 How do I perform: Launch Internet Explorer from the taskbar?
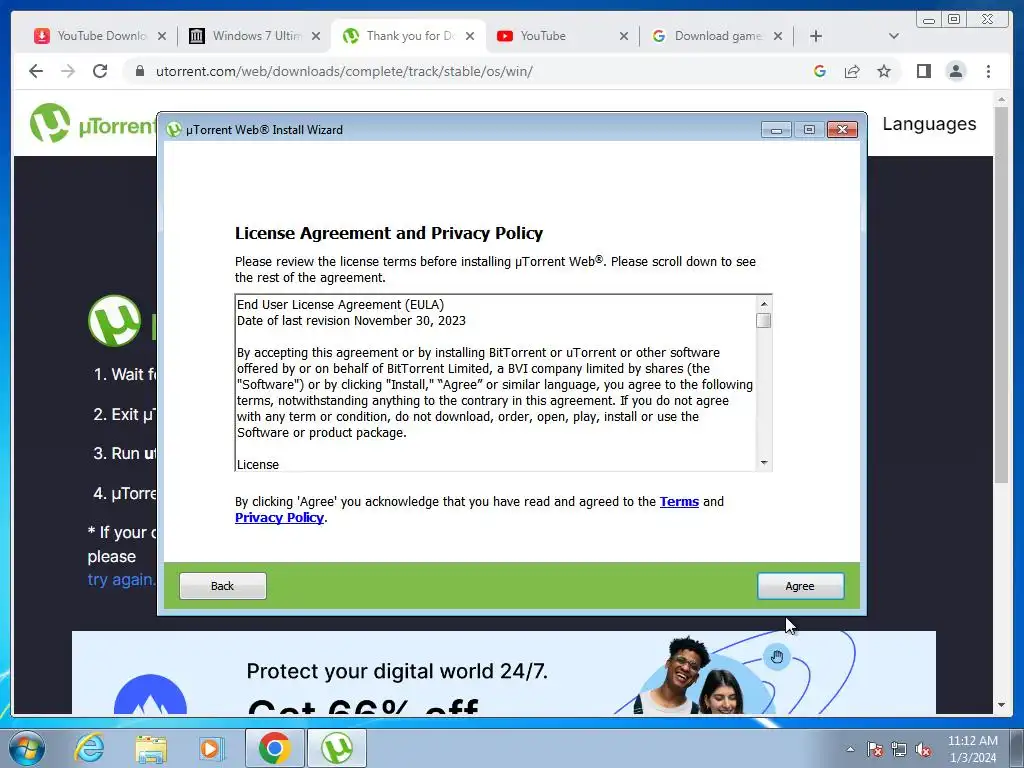[x=89, y=748]
